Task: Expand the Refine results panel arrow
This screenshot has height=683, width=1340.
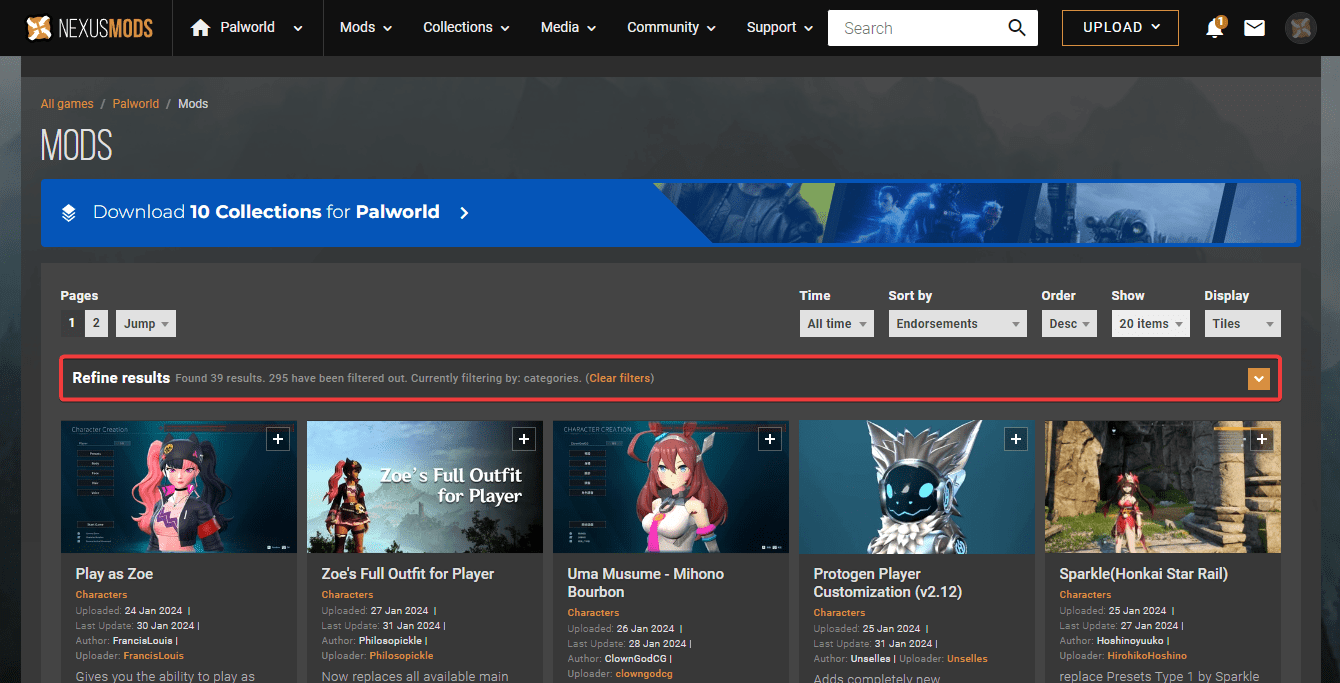Action: pos(1258,379)
